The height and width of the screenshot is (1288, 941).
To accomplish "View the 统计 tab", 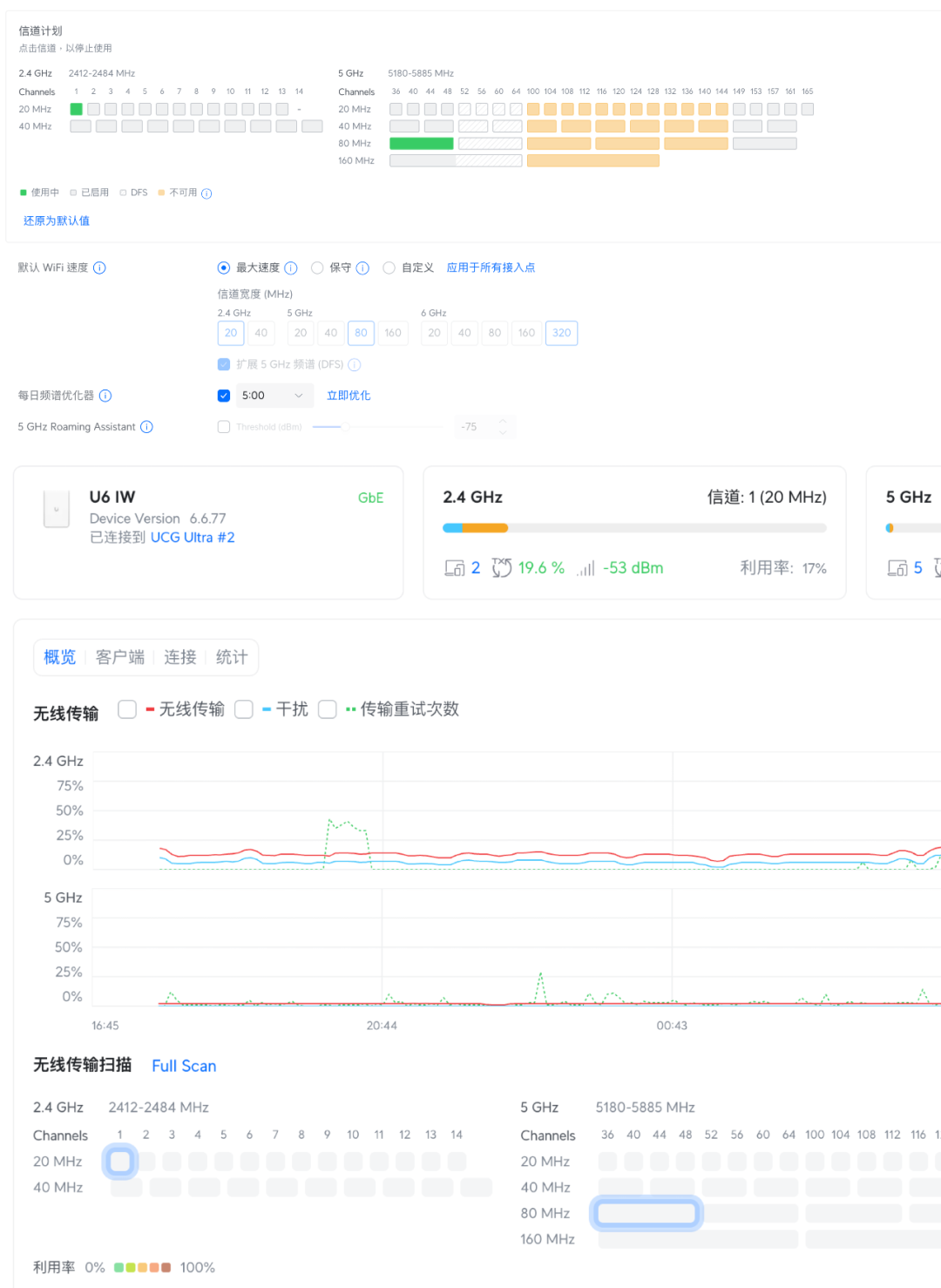I will pyautogui.click(x=232, y=657).
